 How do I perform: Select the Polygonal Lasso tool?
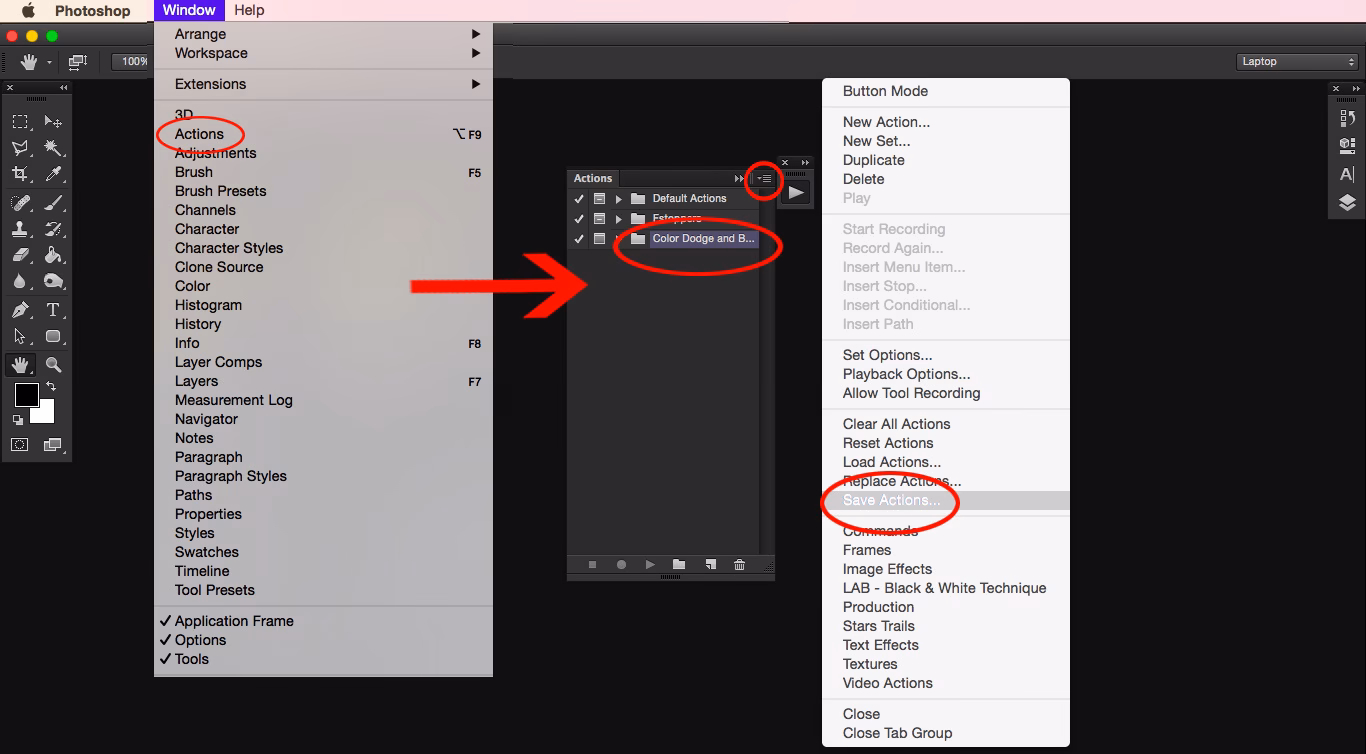[20, 148]
